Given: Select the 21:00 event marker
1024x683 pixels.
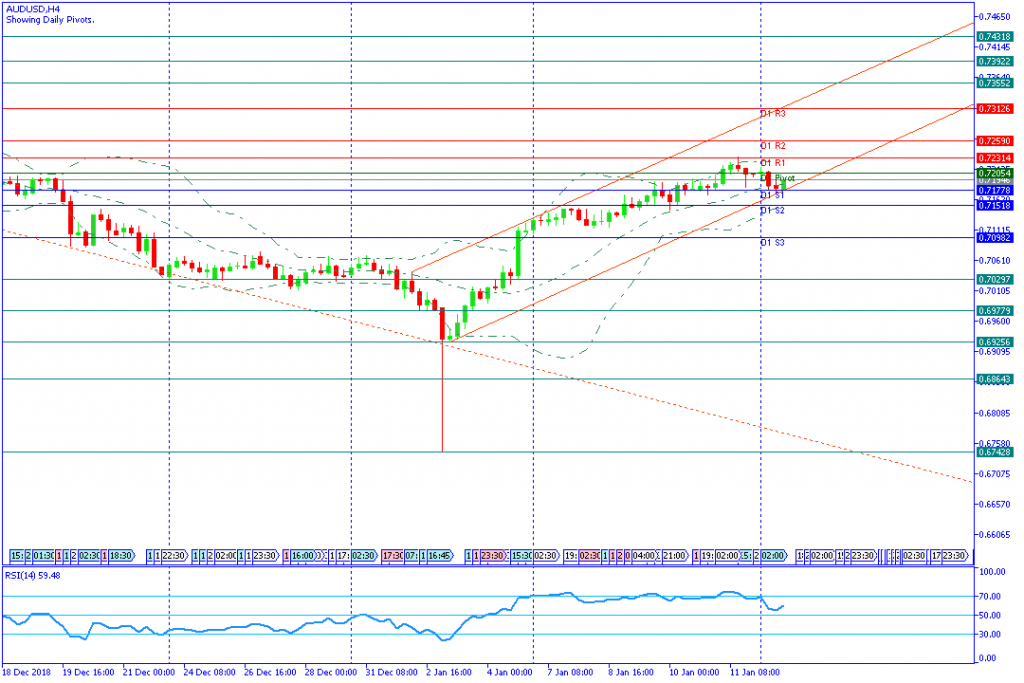Looking at the screenshot, I should (675, 556).
